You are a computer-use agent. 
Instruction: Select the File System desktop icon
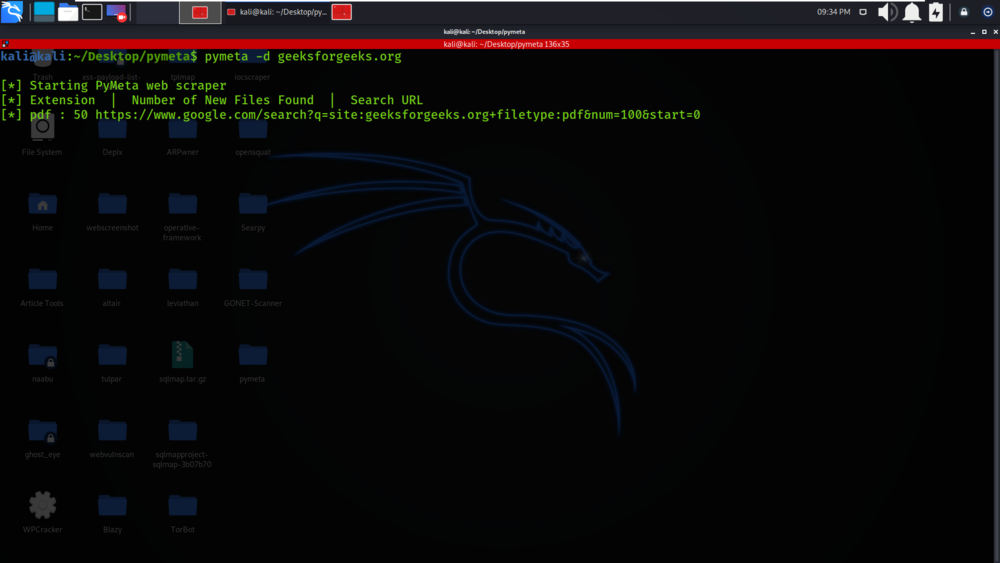[x=42, y=135]
